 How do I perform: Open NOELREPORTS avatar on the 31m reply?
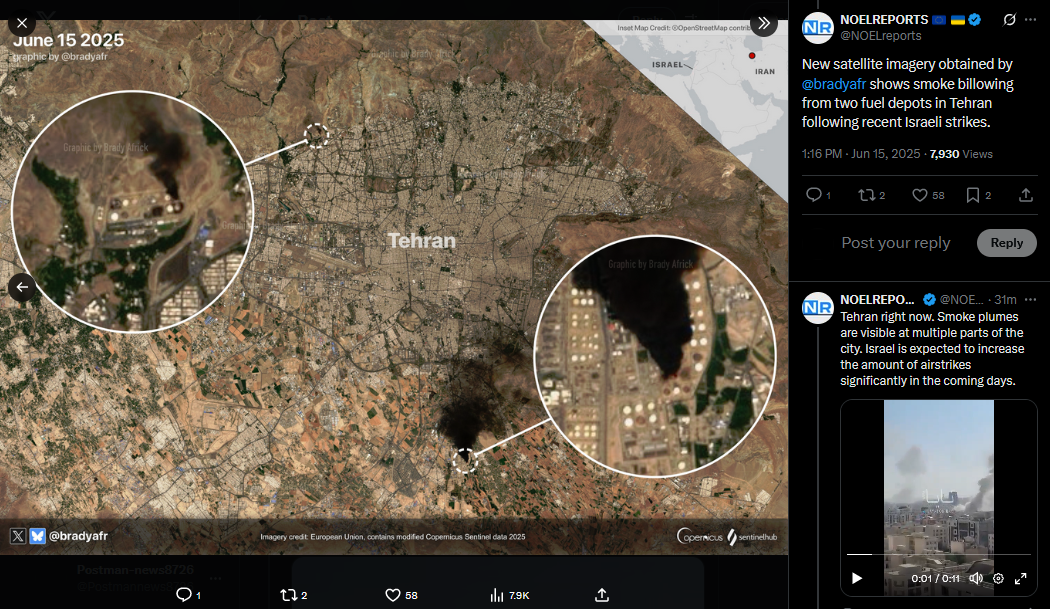(x=818, y=308)
